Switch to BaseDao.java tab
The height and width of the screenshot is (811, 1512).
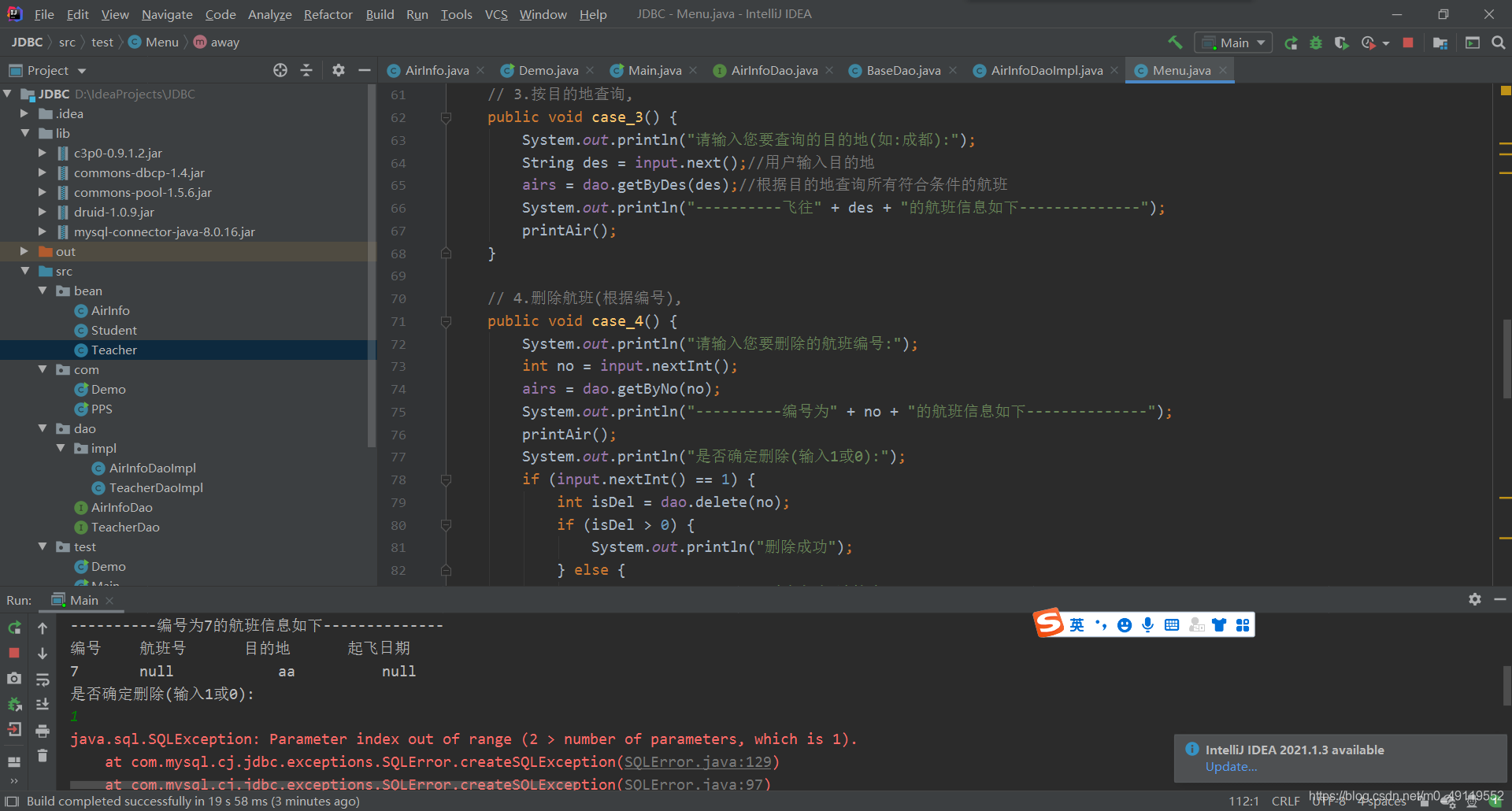pyautogui.click(x=902, y=70)
